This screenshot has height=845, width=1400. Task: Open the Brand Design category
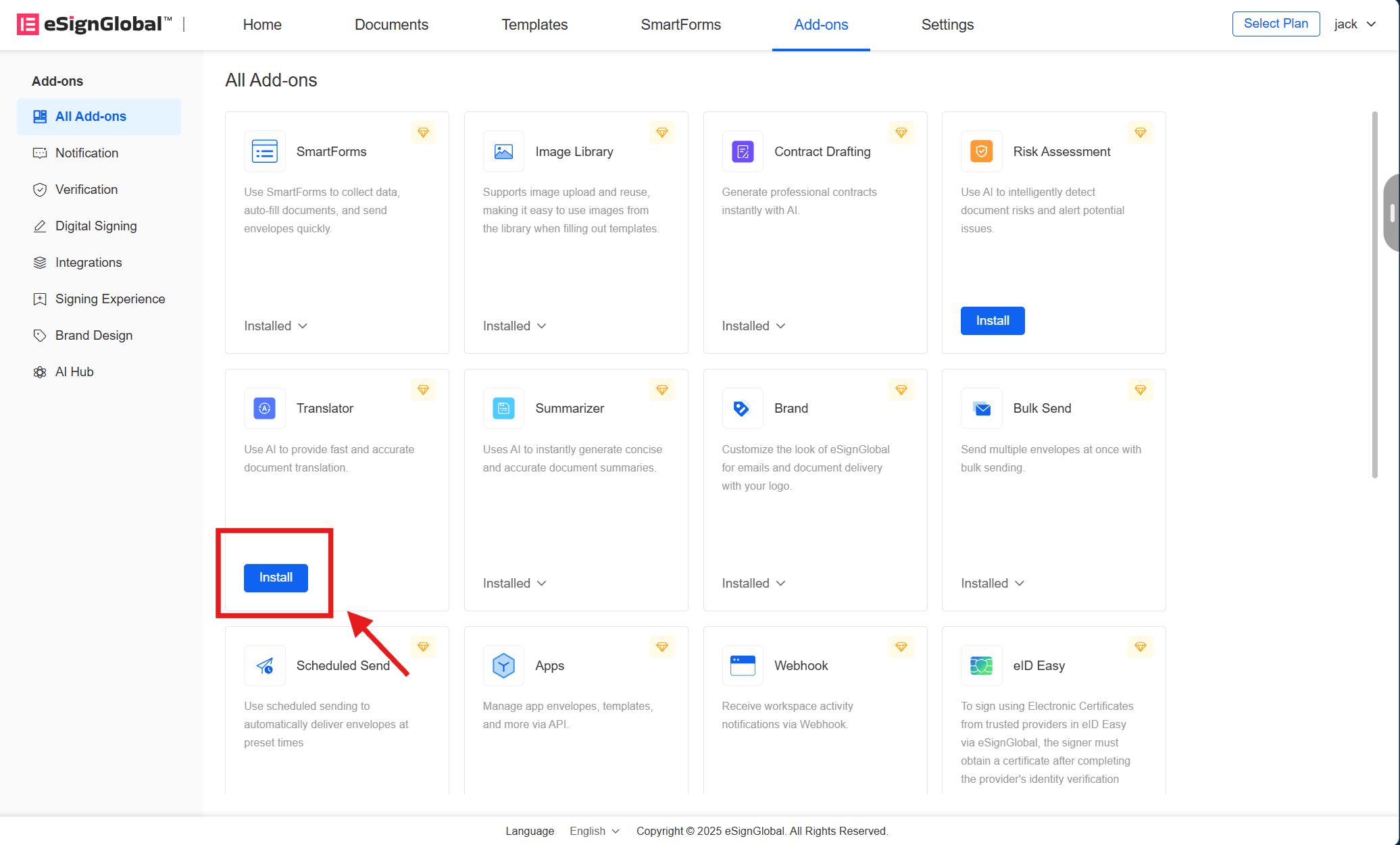point(99,336)
